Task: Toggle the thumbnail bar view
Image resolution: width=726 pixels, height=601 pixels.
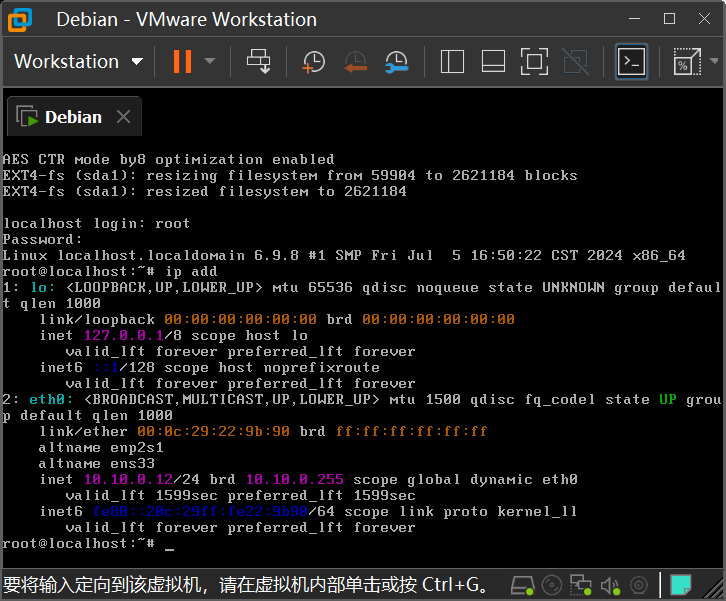Action: click(x=493, y=62)
